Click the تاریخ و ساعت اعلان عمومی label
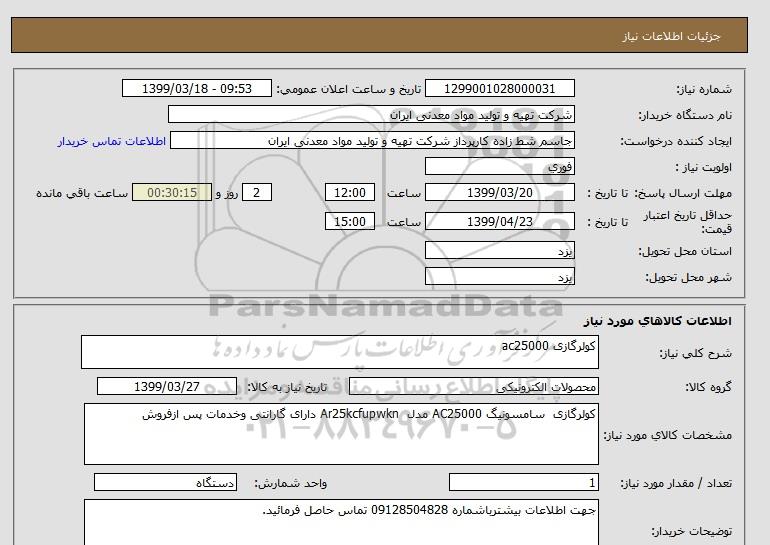The height and width of the screenshot is (545, 770). pyautogui.click(x=349, y=89)
